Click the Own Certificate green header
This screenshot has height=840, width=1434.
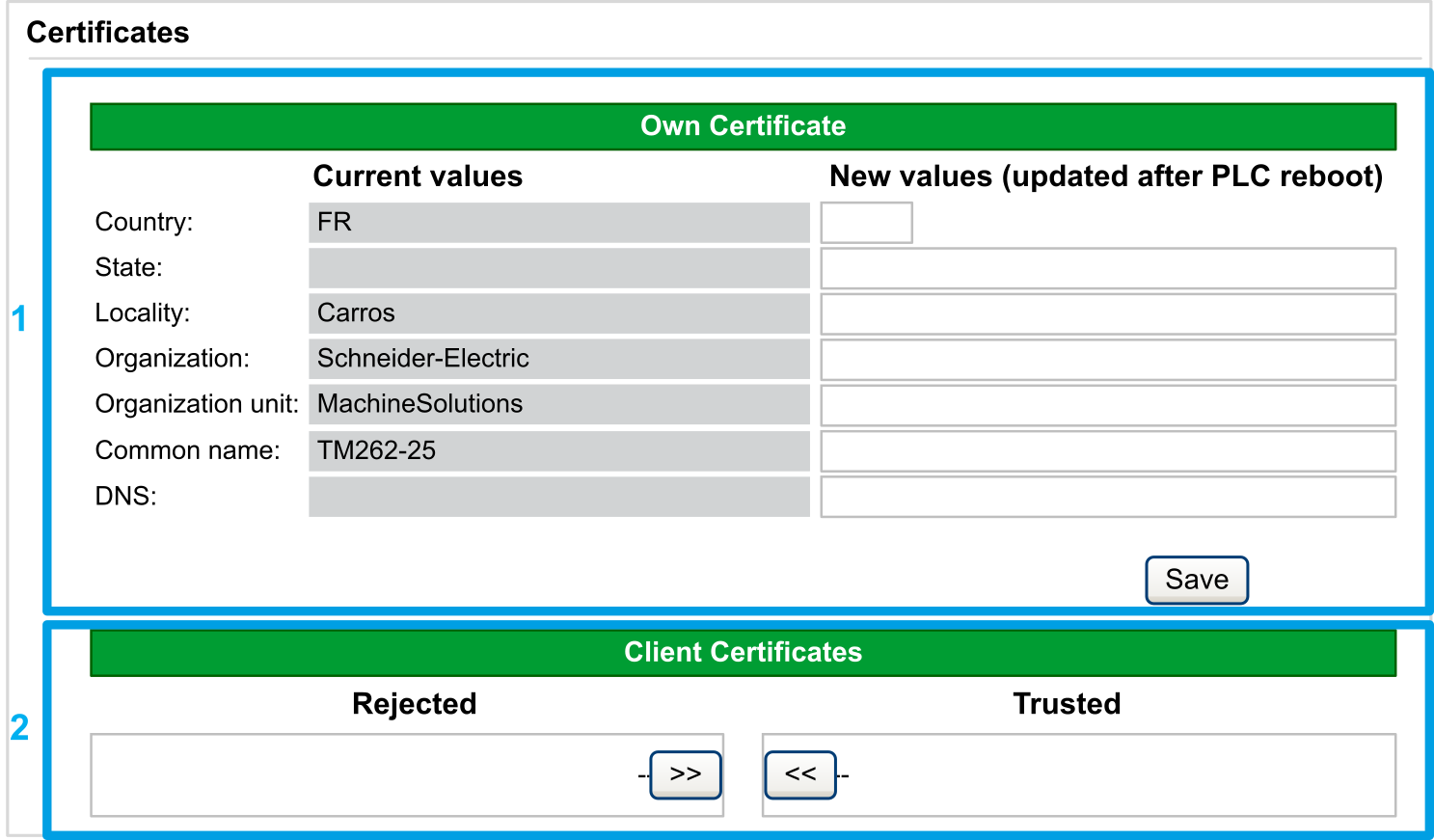(x=743, y=126)
